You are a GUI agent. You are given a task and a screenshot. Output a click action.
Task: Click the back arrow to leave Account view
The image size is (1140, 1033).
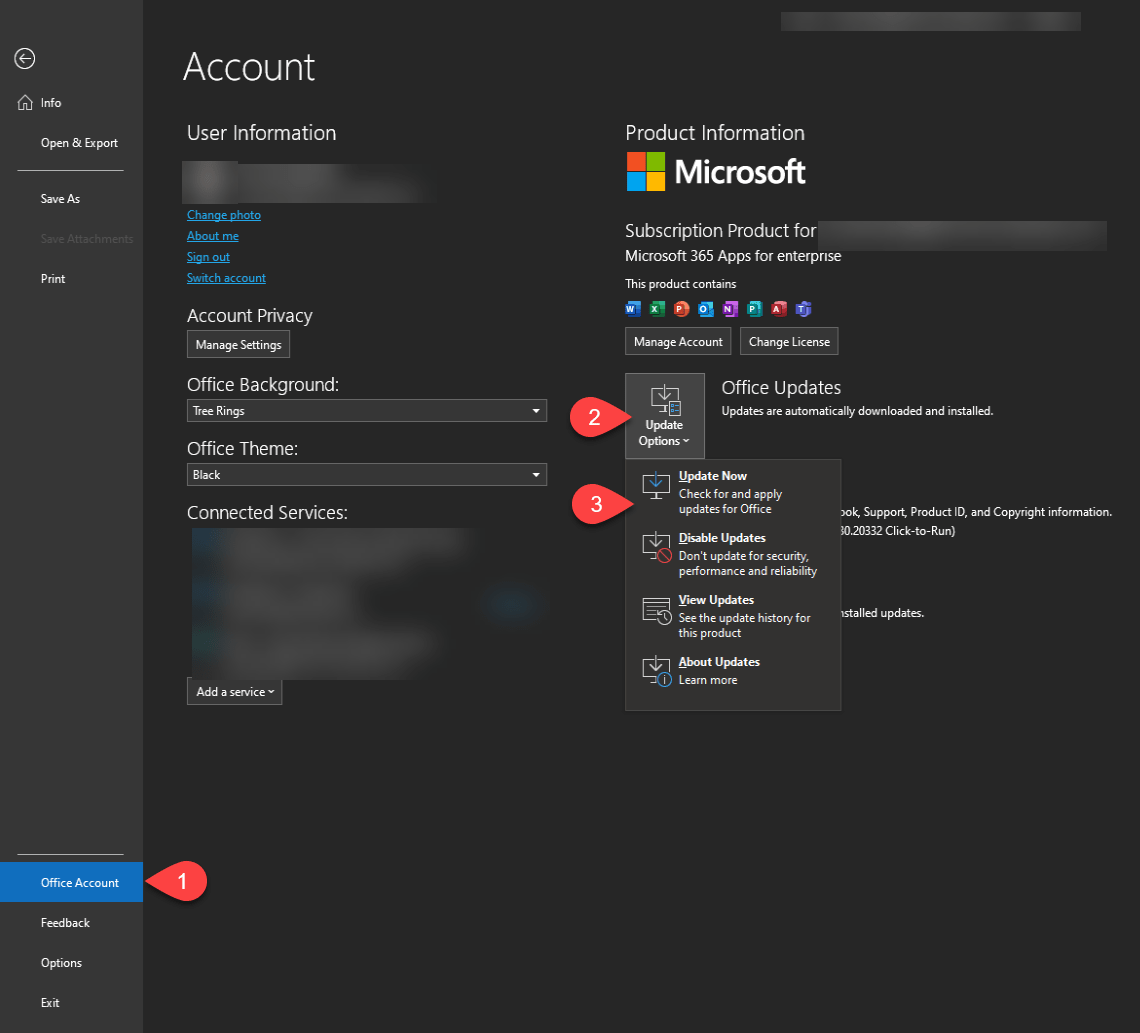coord(24,58)
